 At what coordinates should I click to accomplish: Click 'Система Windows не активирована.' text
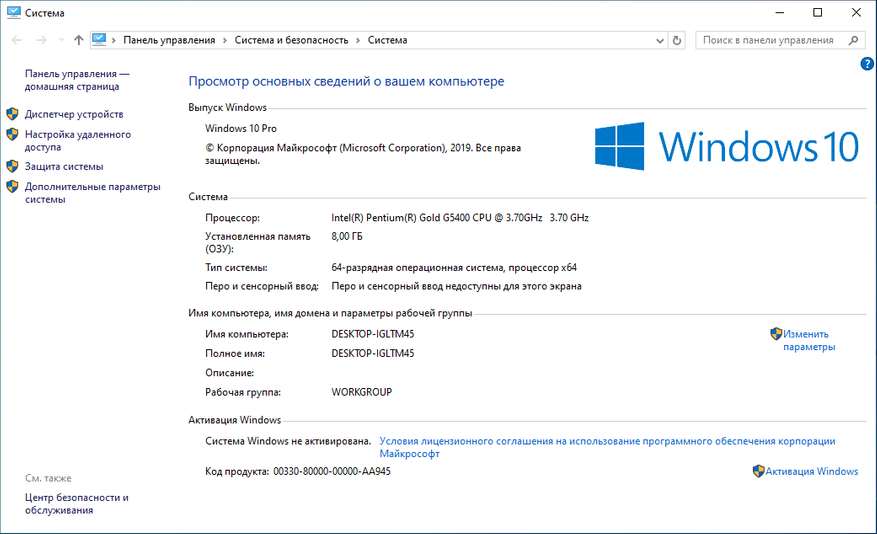coord(288,441)
